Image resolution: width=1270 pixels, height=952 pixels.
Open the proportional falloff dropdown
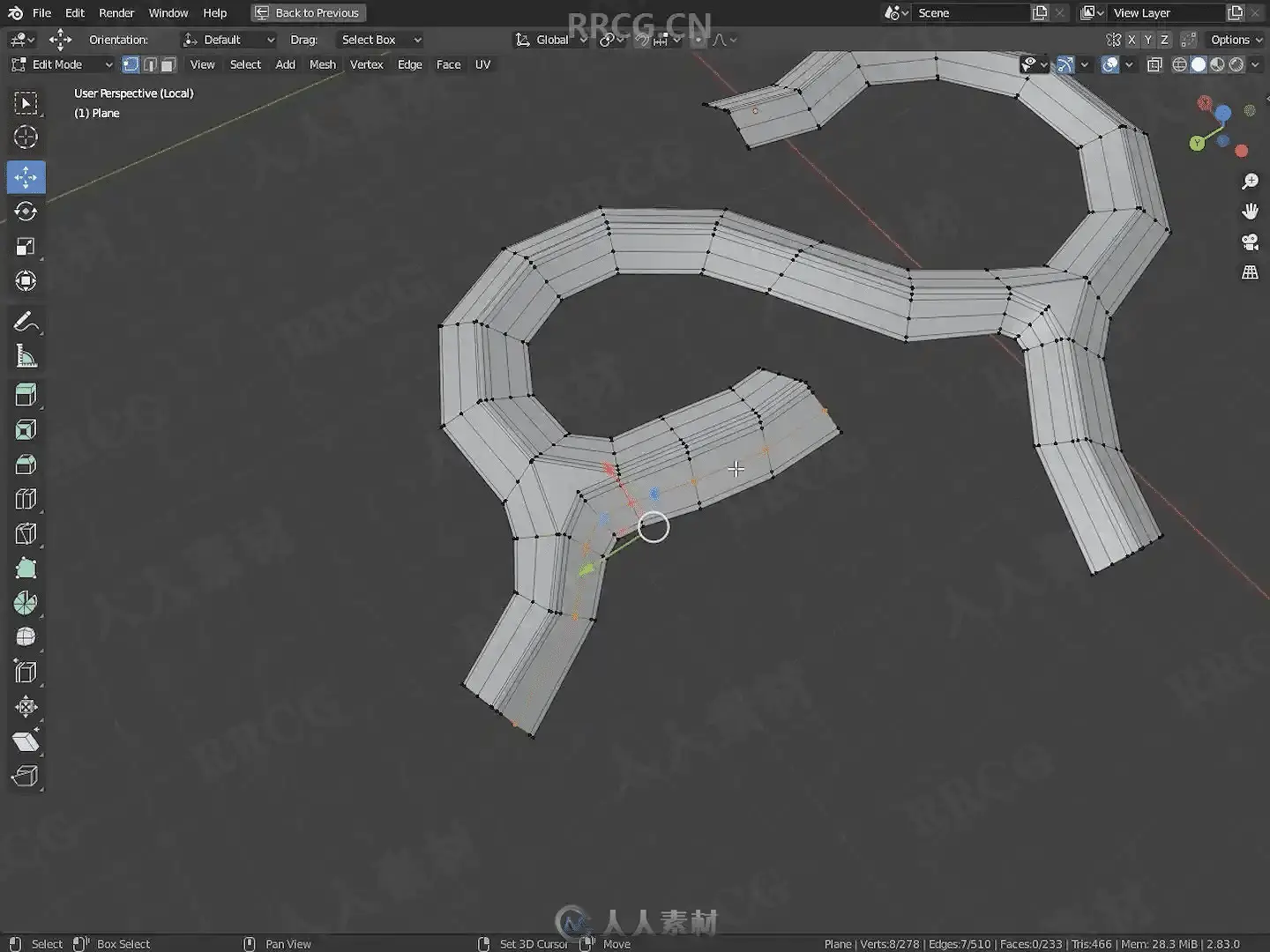coord(724,40)
